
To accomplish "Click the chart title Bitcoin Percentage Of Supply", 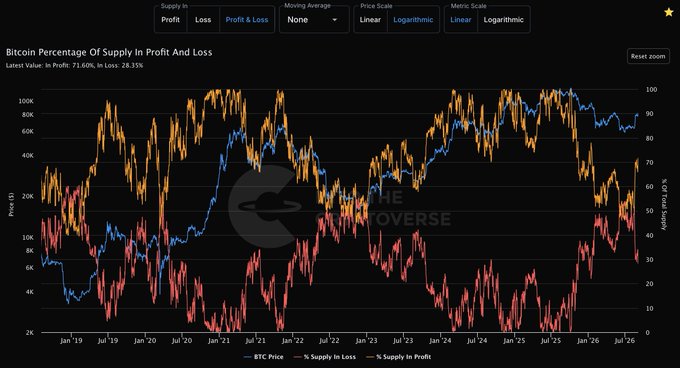I will pos(109,52).
